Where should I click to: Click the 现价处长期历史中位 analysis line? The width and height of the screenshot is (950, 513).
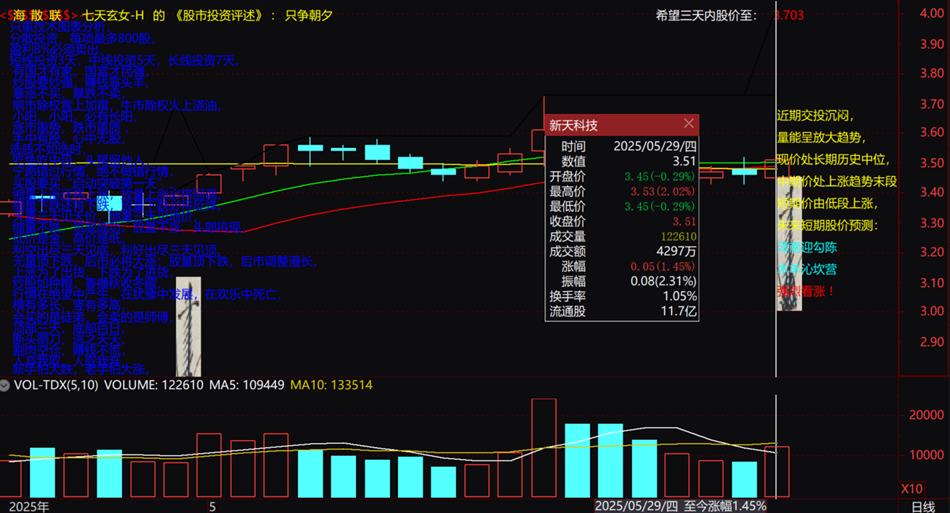[834, 160]
